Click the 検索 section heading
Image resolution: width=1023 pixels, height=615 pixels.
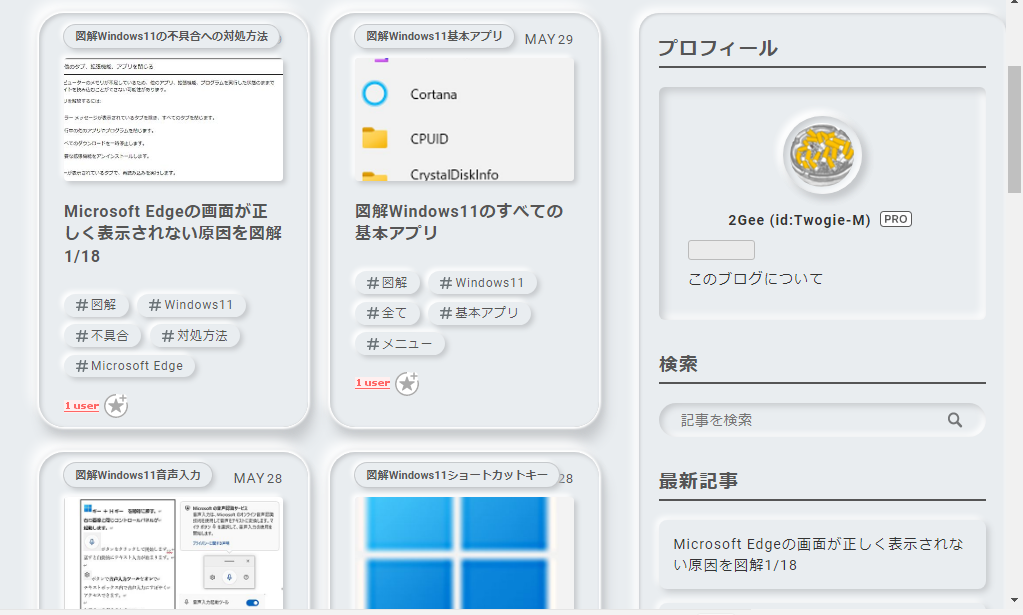678,364
